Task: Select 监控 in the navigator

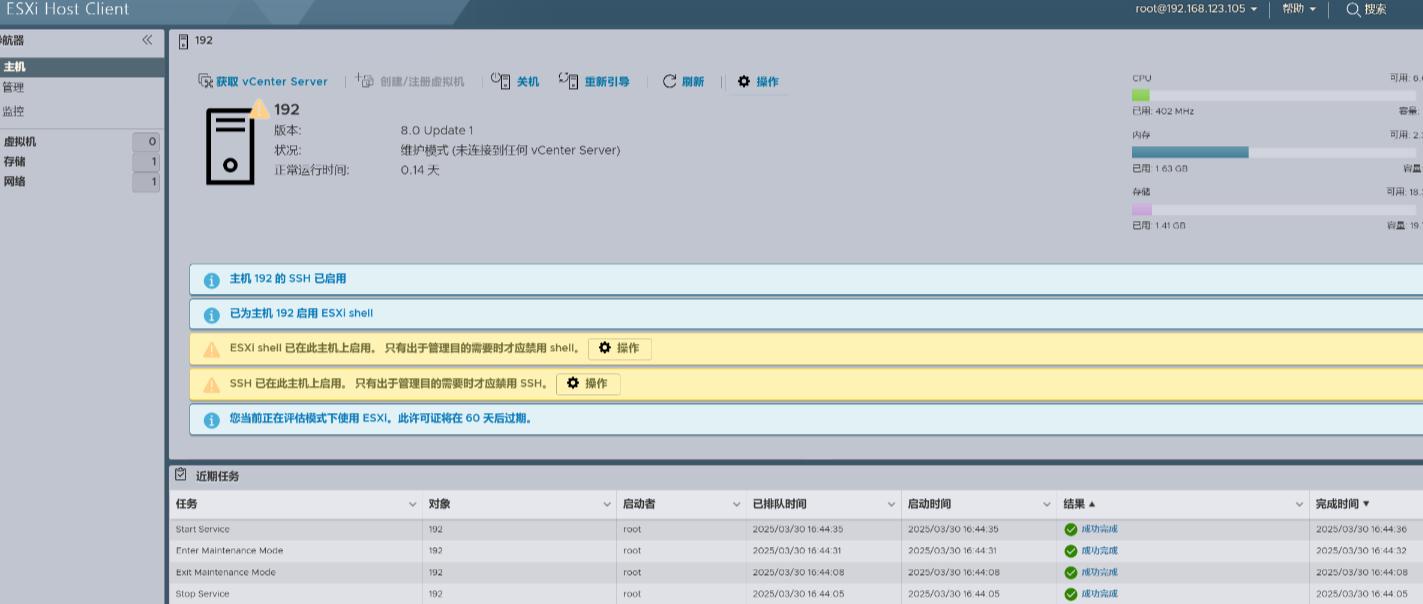Action: tap(14, 111)
